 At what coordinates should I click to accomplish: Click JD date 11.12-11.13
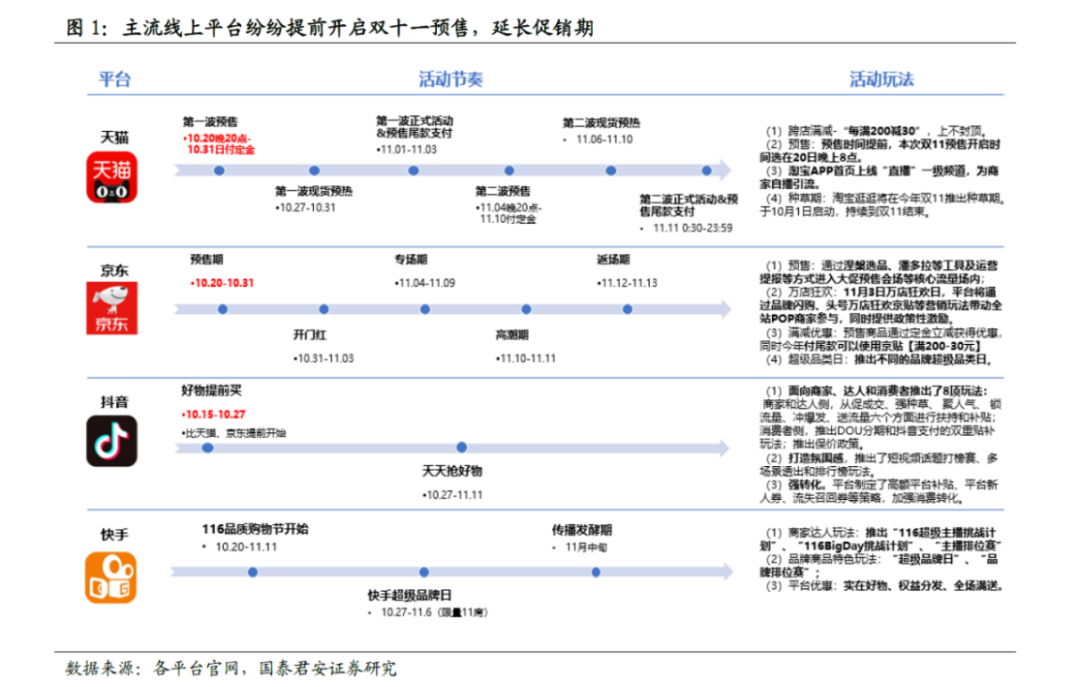tap(627, 283)
